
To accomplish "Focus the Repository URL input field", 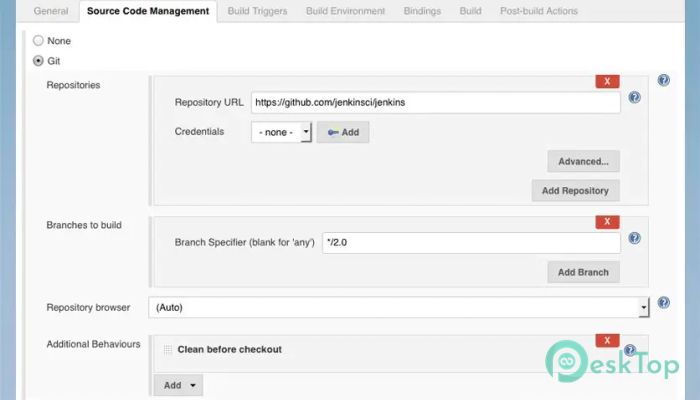I will (436, 102).
